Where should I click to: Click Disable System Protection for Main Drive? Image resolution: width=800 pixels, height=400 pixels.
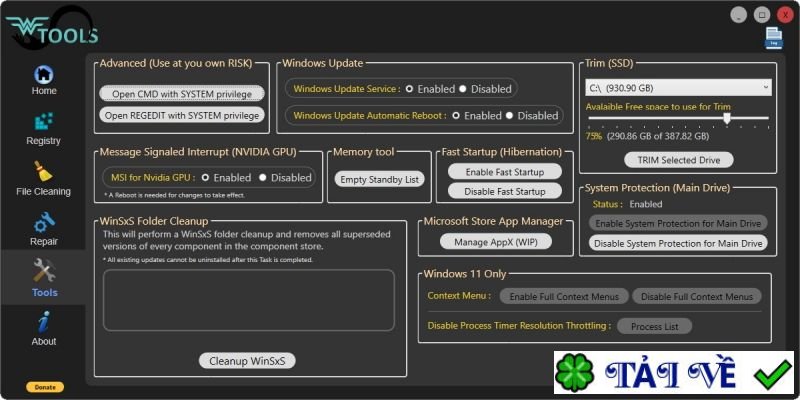click(678, 243)
